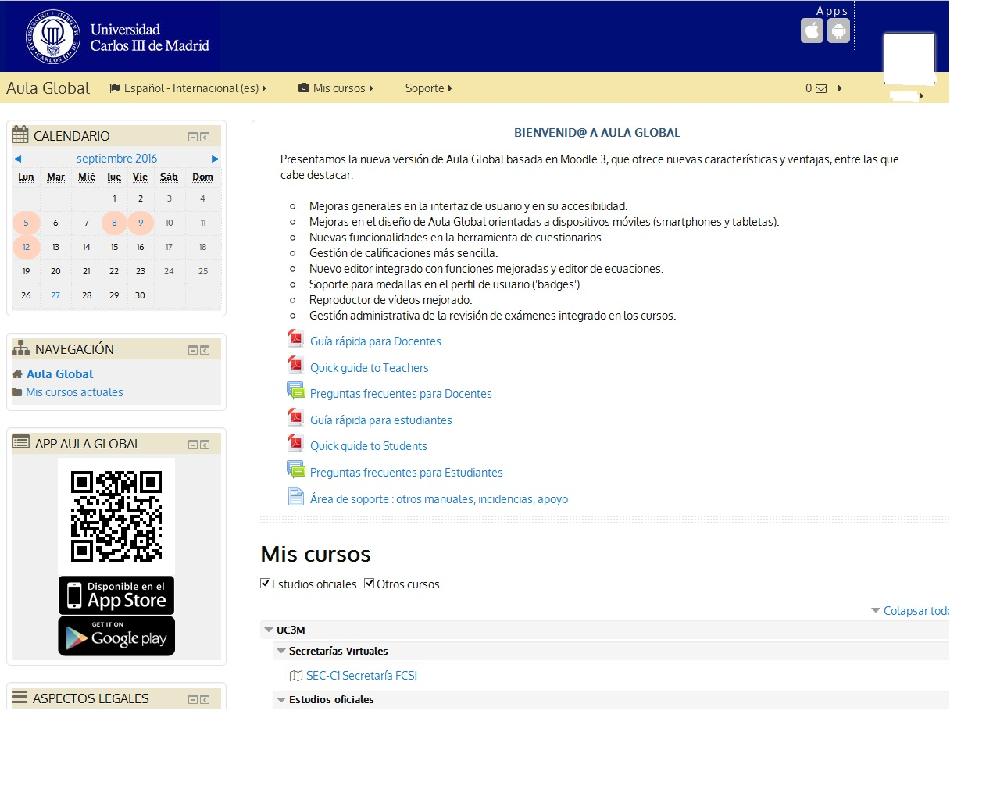The height and width of the screenshot is (800, 1000).
Task: Open the messages envelope icon
Action: (821, 88)
